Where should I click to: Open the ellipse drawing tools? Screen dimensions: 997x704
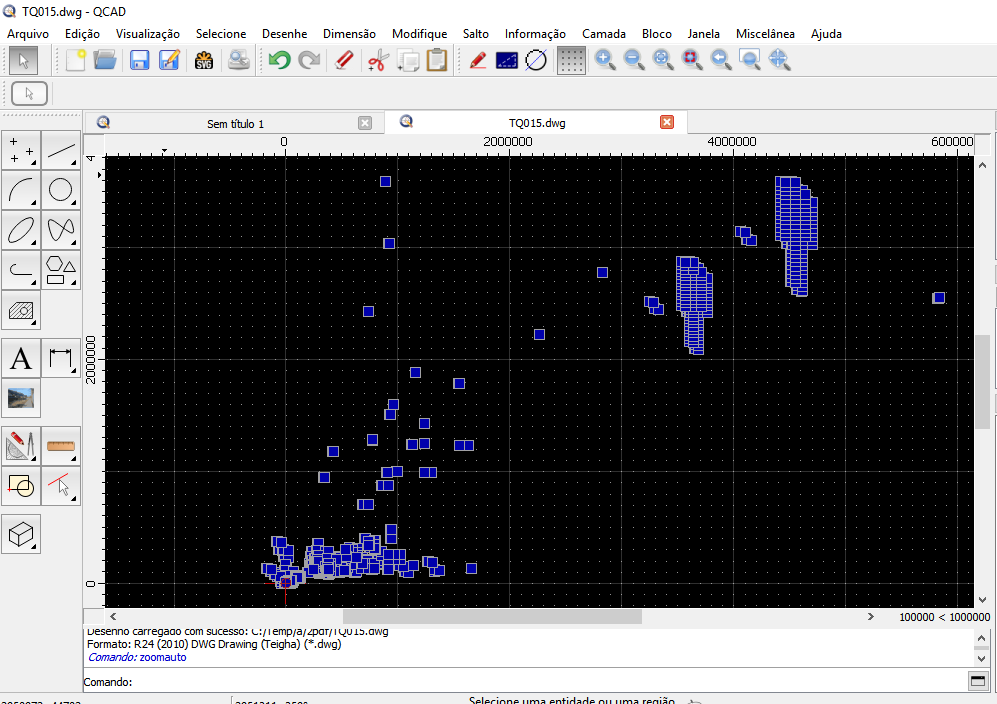21,230
